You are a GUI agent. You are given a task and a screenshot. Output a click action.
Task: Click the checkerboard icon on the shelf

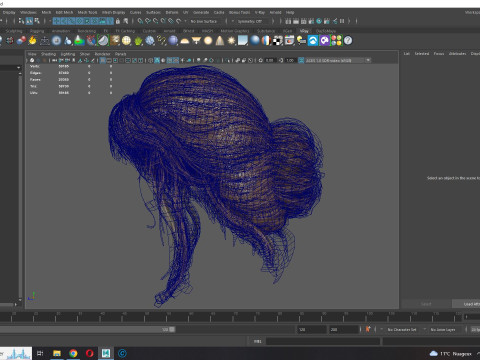pos(278,41)
